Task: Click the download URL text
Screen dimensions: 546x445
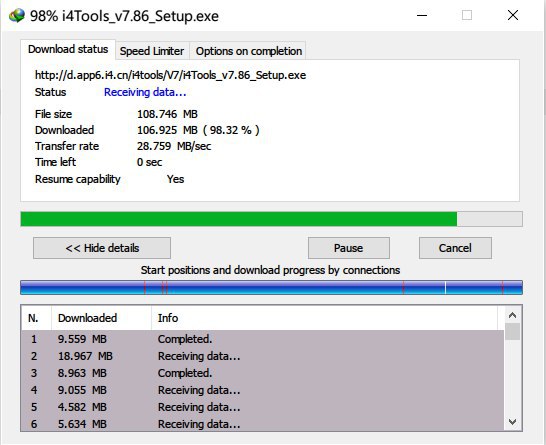Action: [170, 75]
